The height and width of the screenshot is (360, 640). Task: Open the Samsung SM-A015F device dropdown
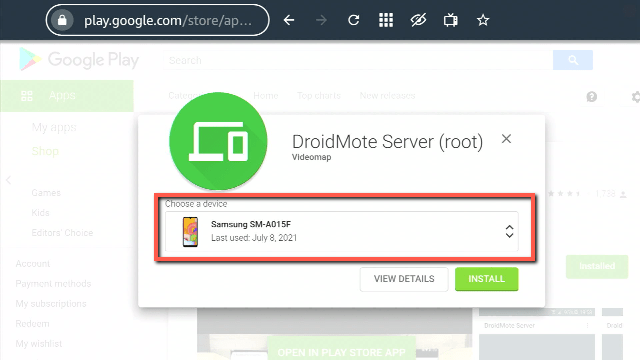[342, 231]
